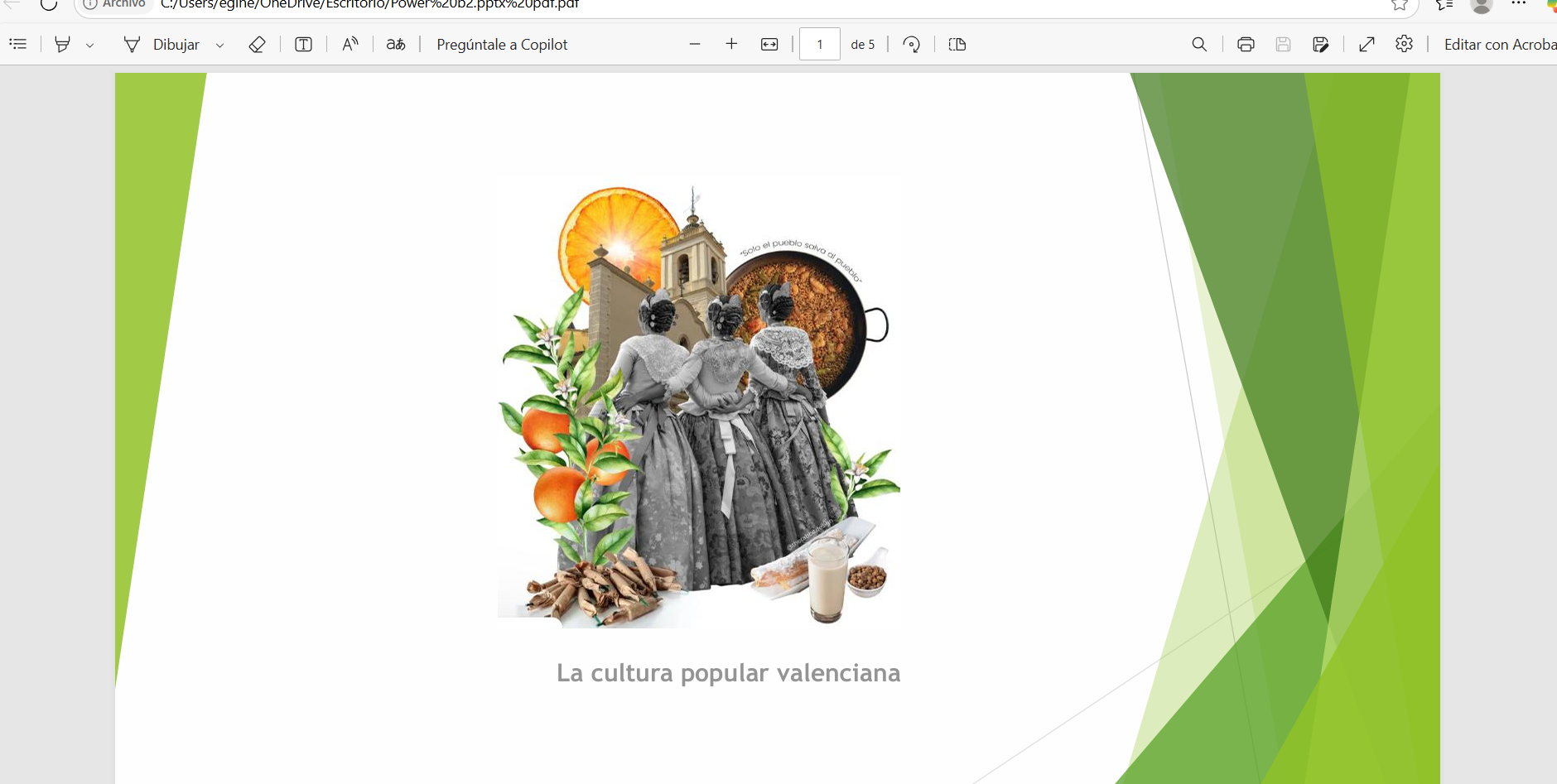Click Pregúntale a Copilot
The height and width of the screenshot is (784, 1557).
[x=502, y=45]
